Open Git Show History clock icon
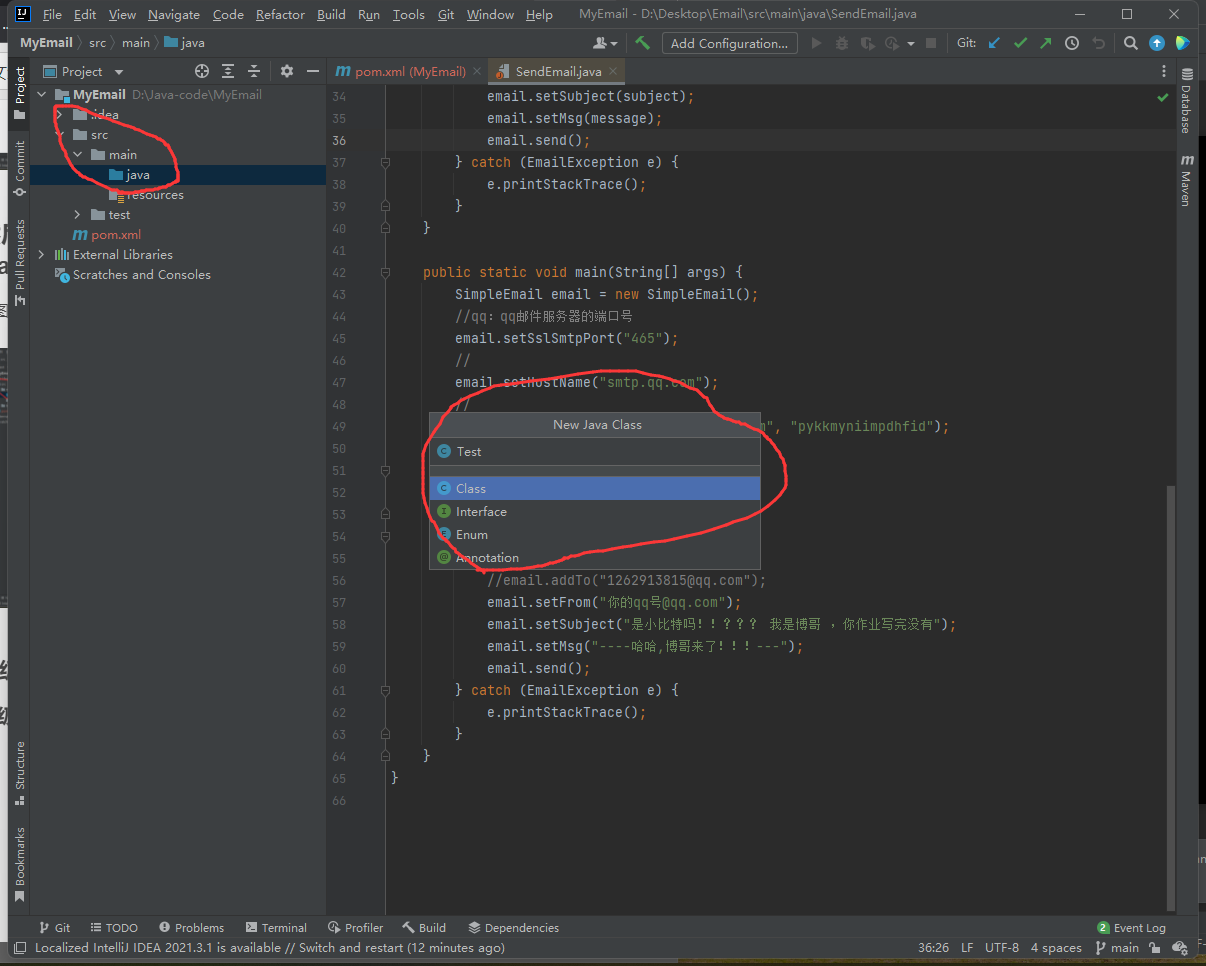This screenshot has width=1206, height=966. [1072, 43]
